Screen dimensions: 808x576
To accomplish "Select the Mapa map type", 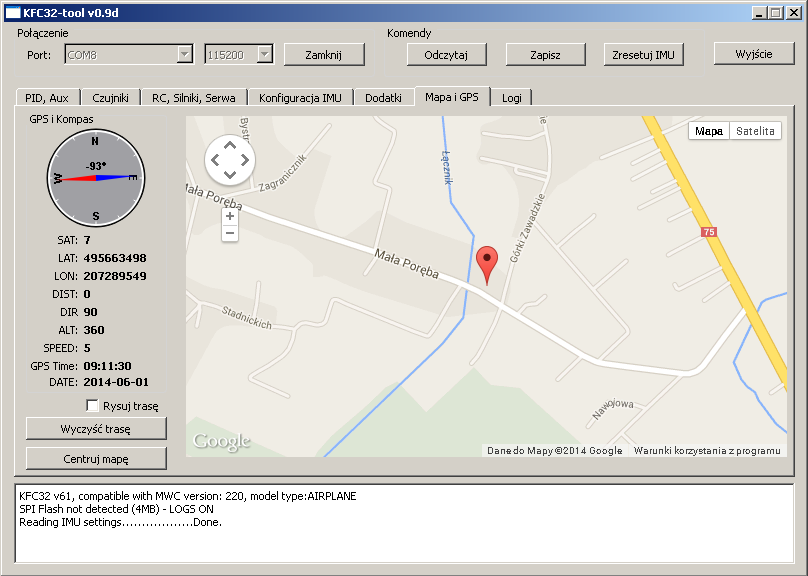I will [x=709, y=131].
